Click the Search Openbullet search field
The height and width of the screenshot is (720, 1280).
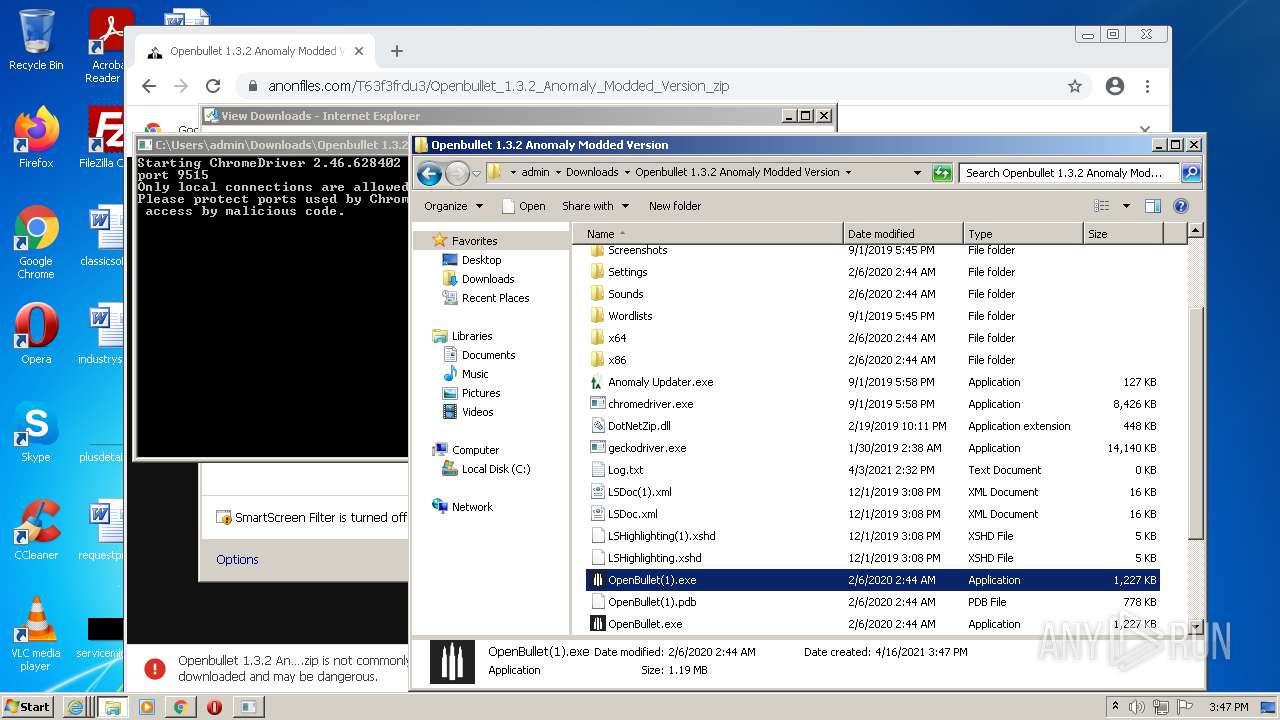1069,173
